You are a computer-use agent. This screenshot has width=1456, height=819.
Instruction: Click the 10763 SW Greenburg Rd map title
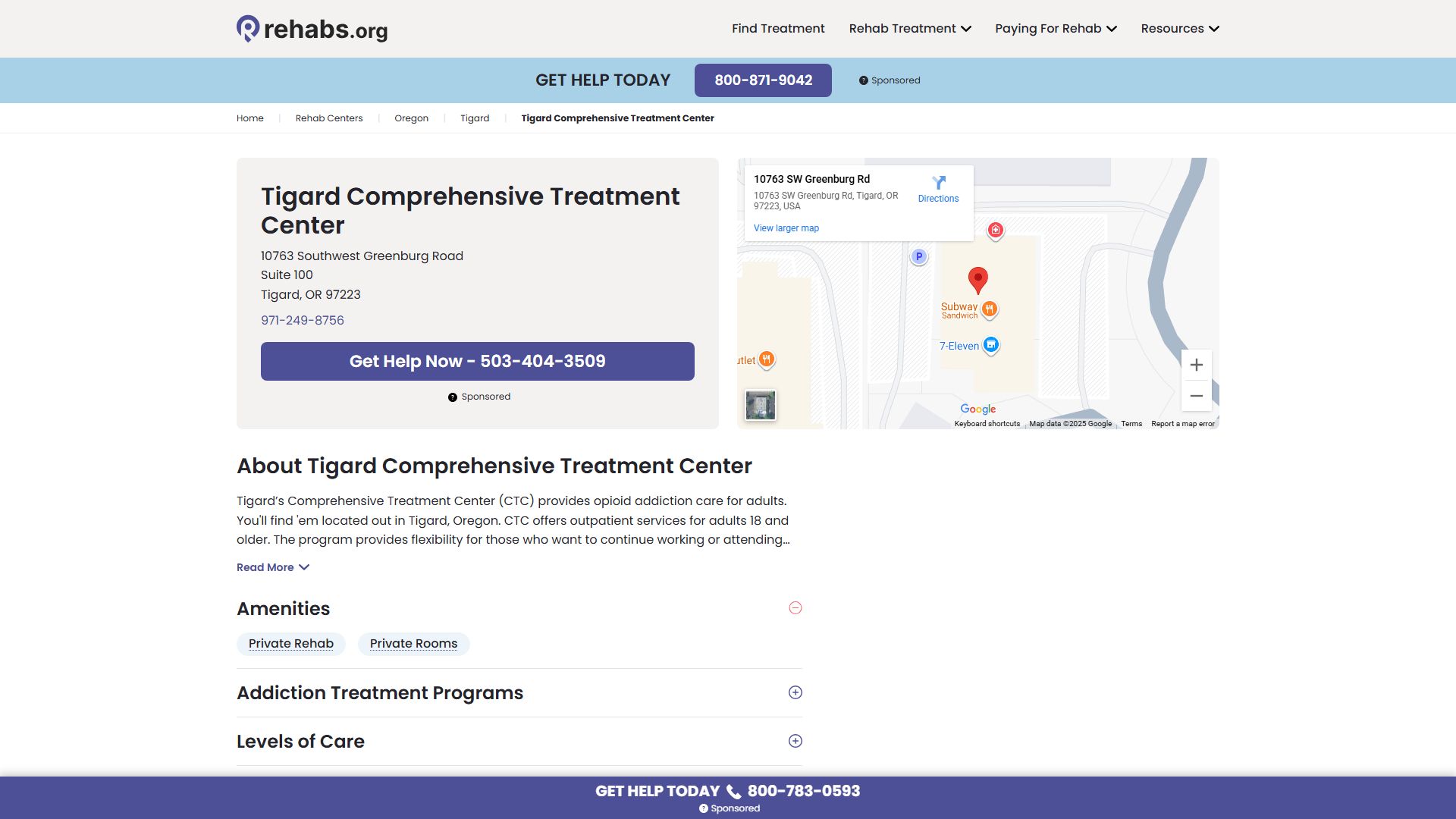click(811, 180)
